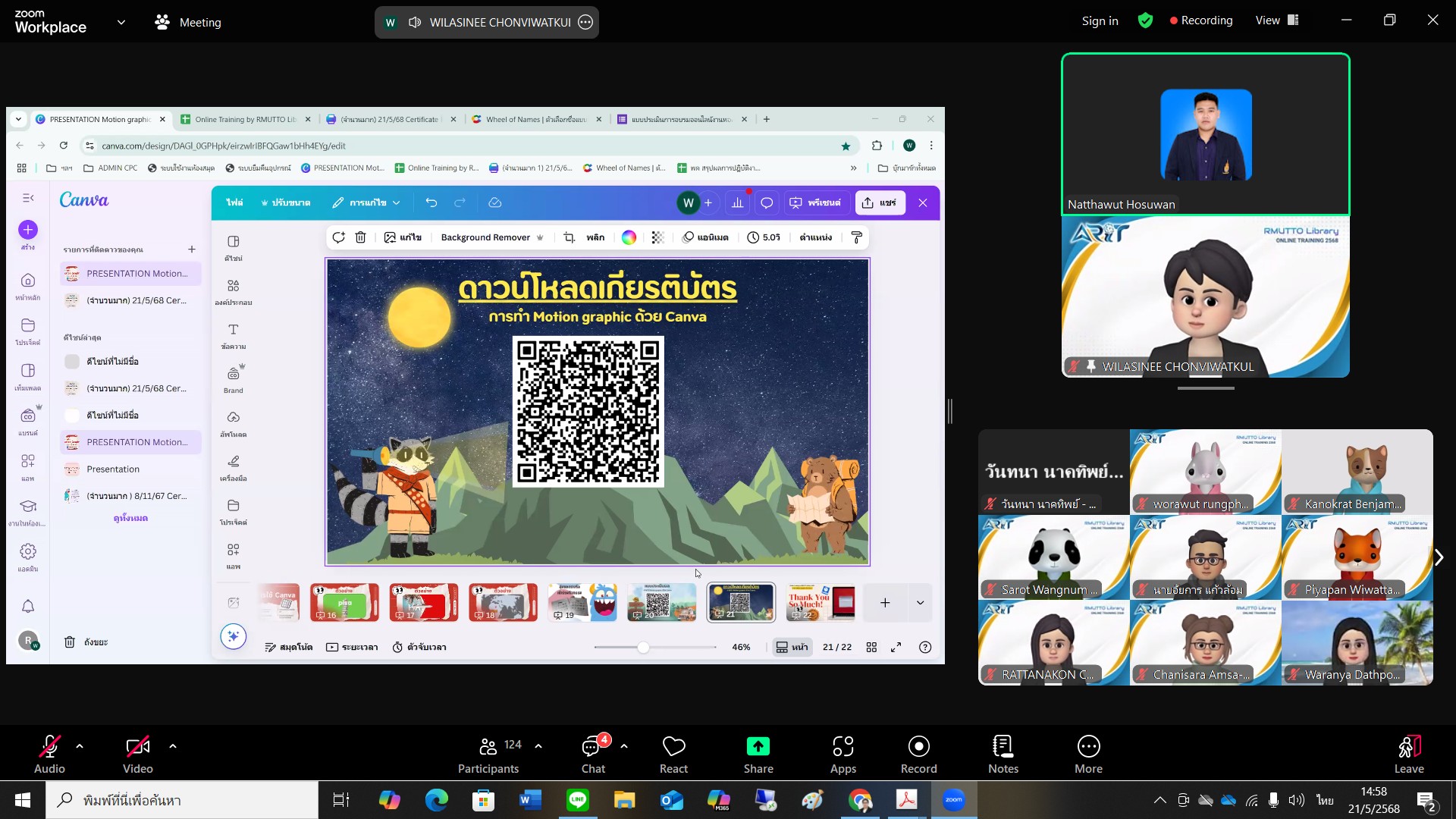This screenshot has width=1456, height=819.
Task: Open Canva Draw tools panel
Action: point(234,467)
